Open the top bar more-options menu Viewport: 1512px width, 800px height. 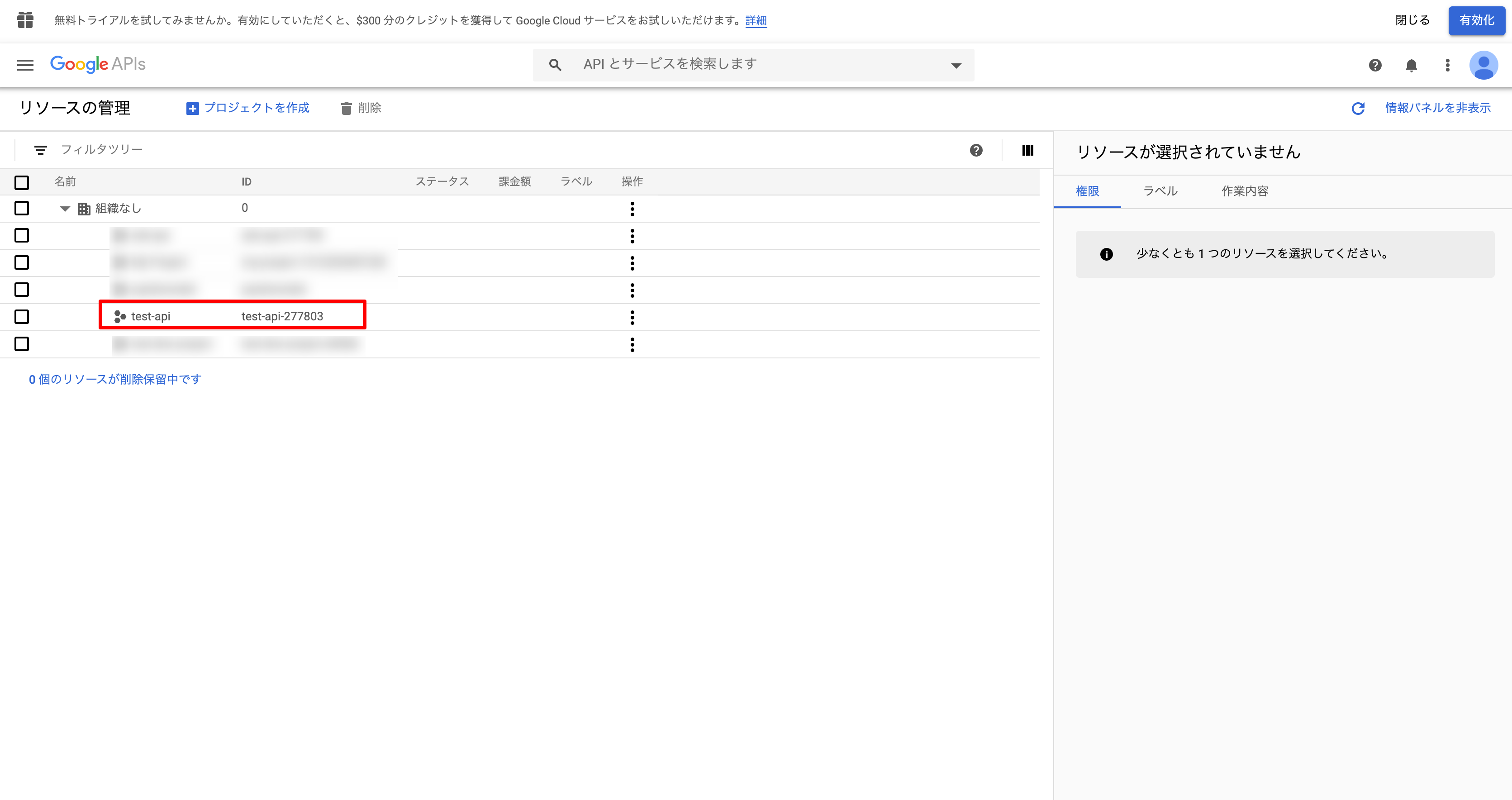pos(1447,65)
